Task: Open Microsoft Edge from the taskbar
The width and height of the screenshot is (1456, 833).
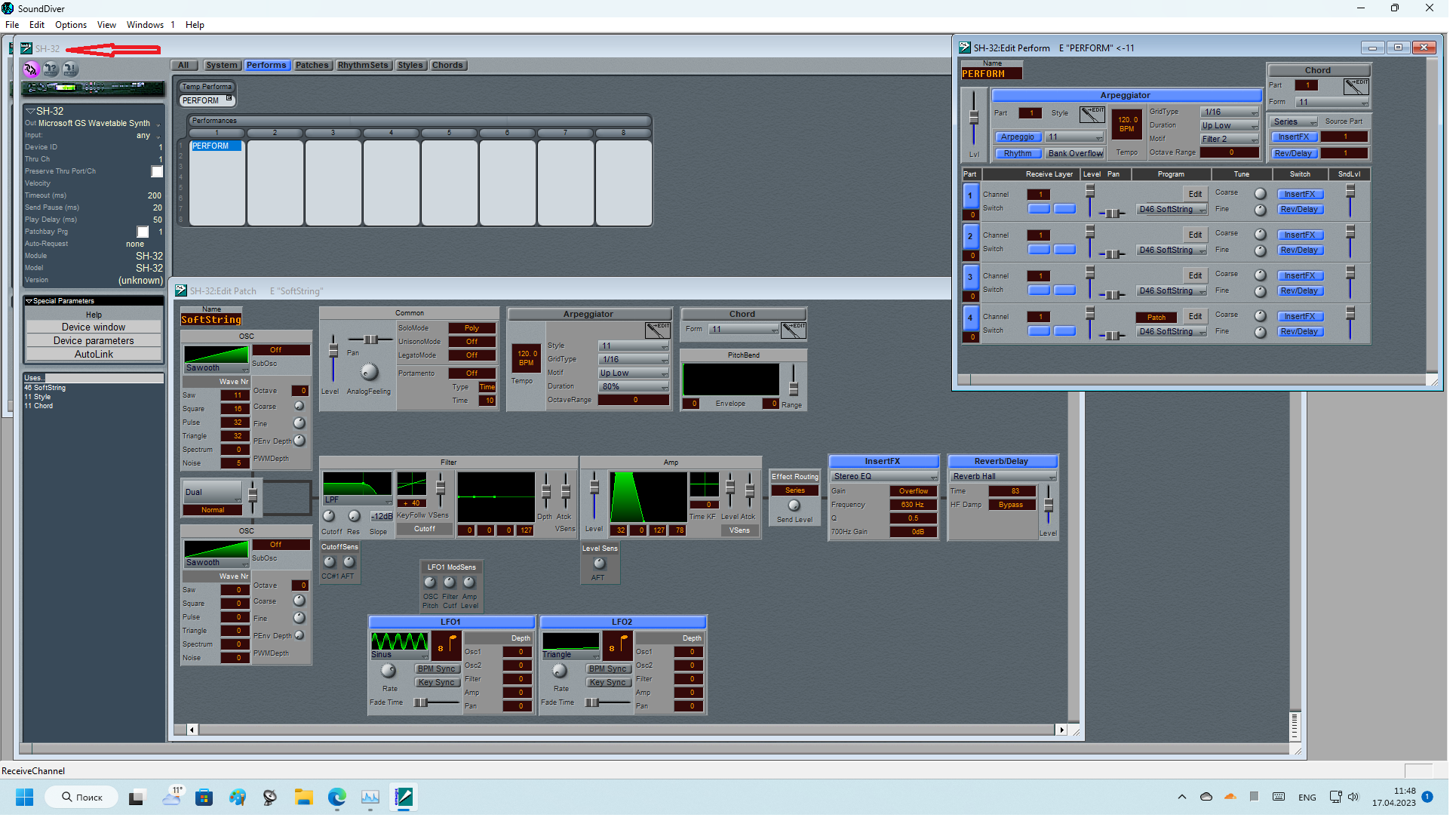Action: (x=337, y=798)
